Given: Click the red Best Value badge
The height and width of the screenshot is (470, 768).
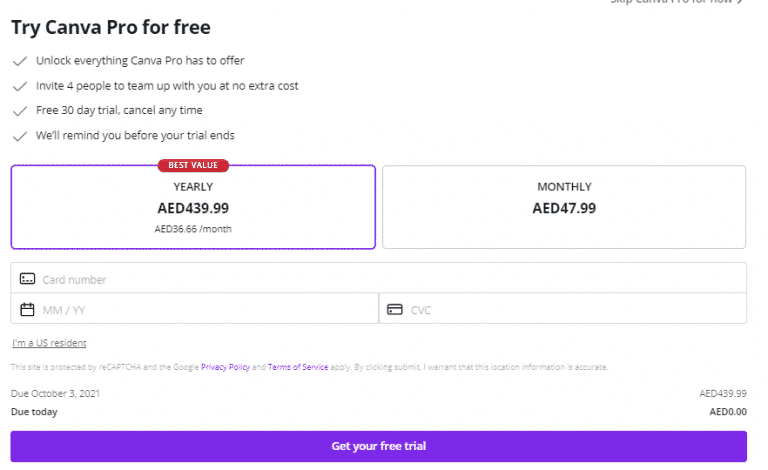Looking at the screenshot, I should [194, 165].
